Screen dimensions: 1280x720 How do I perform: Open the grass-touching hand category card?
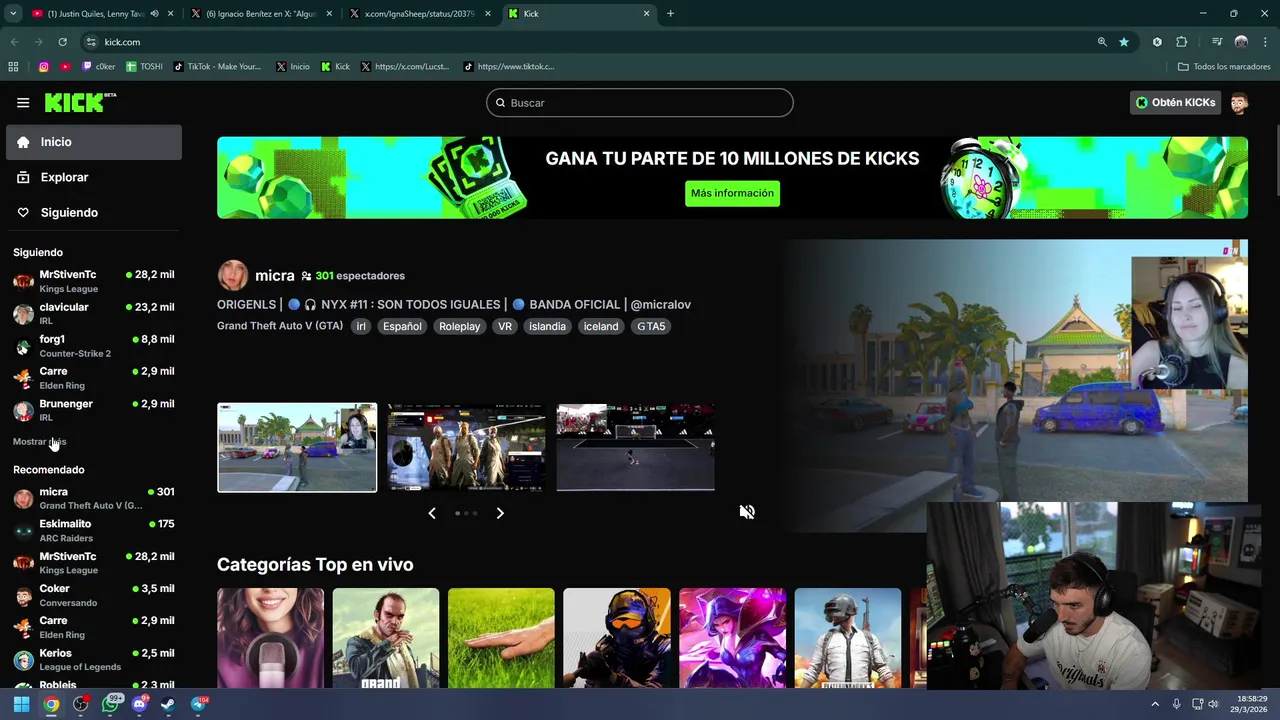pos(501,638)
